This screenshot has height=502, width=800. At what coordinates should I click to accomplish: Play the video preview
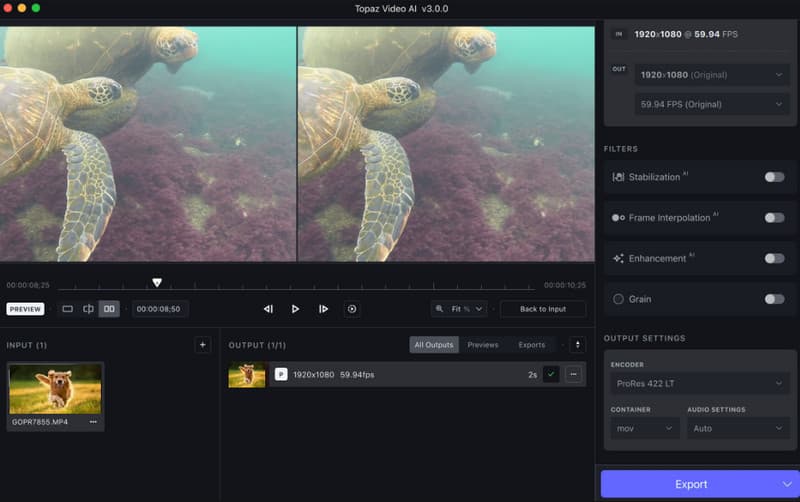[x=295, y=309]
